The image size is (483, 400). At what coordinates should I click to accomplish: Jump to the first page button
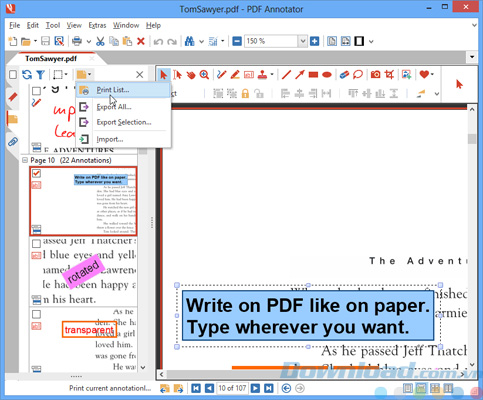(x=196, y=388)
